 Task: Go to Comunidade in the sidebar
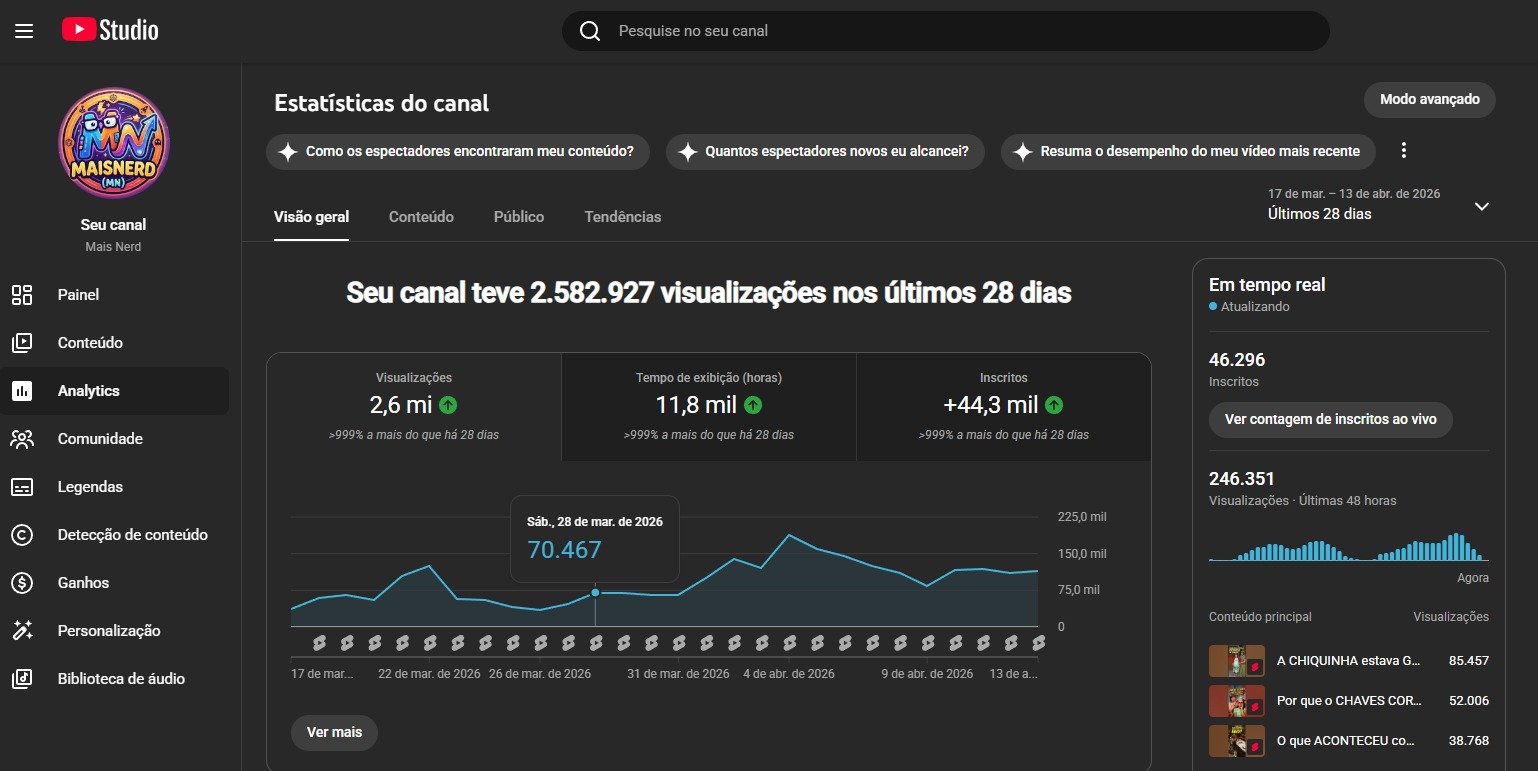coord(100,439)
